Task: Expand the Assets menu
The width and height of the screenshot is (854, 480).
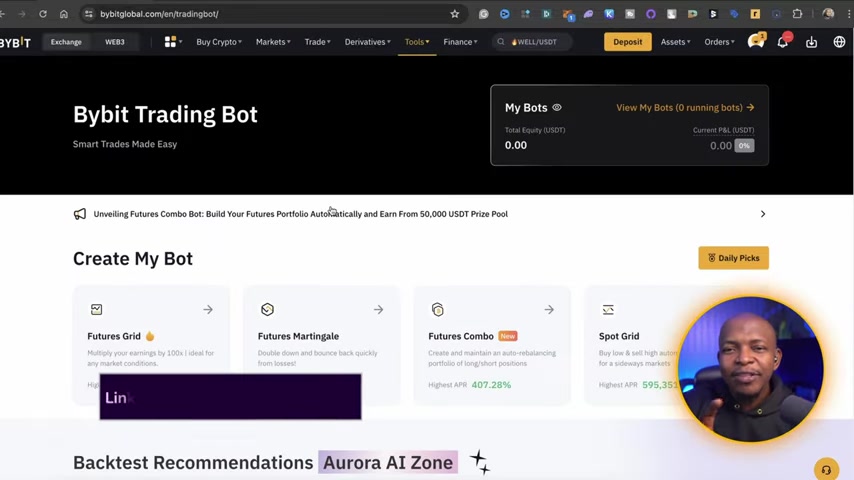Action: coord(675,42)
